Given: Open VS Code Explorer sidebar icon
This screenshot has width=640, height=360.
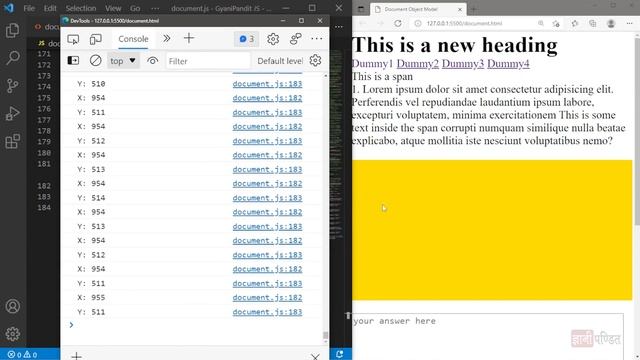Looking at the screenshot, I should [x=12, y=31].
